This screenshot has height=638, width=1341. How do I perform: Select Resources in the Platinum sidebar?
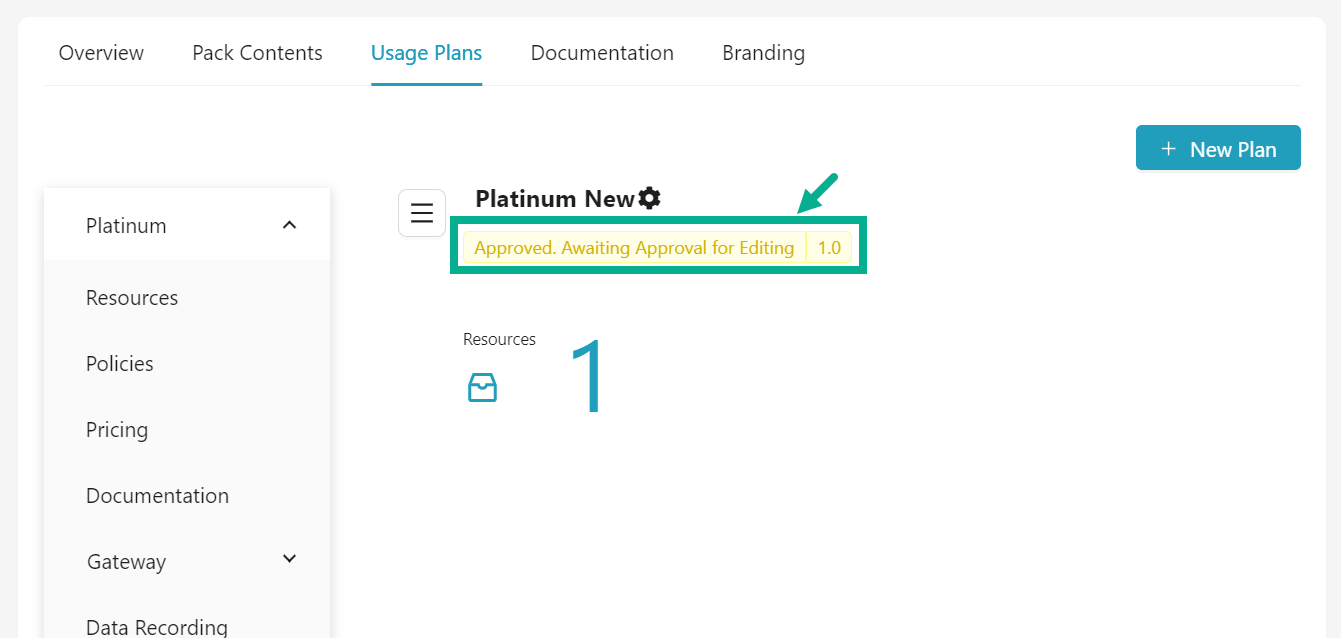click(x=132, y=298)
